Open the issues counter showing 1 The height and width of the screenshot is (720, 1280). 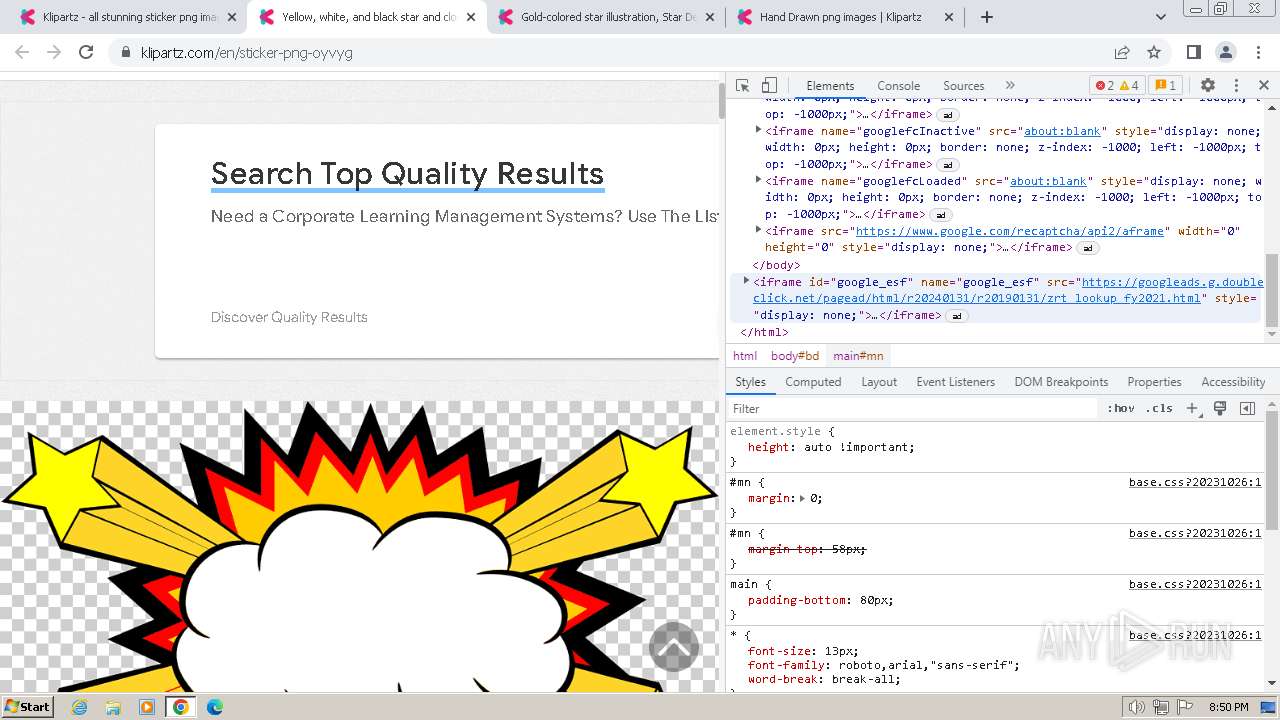click(1164, 85)
